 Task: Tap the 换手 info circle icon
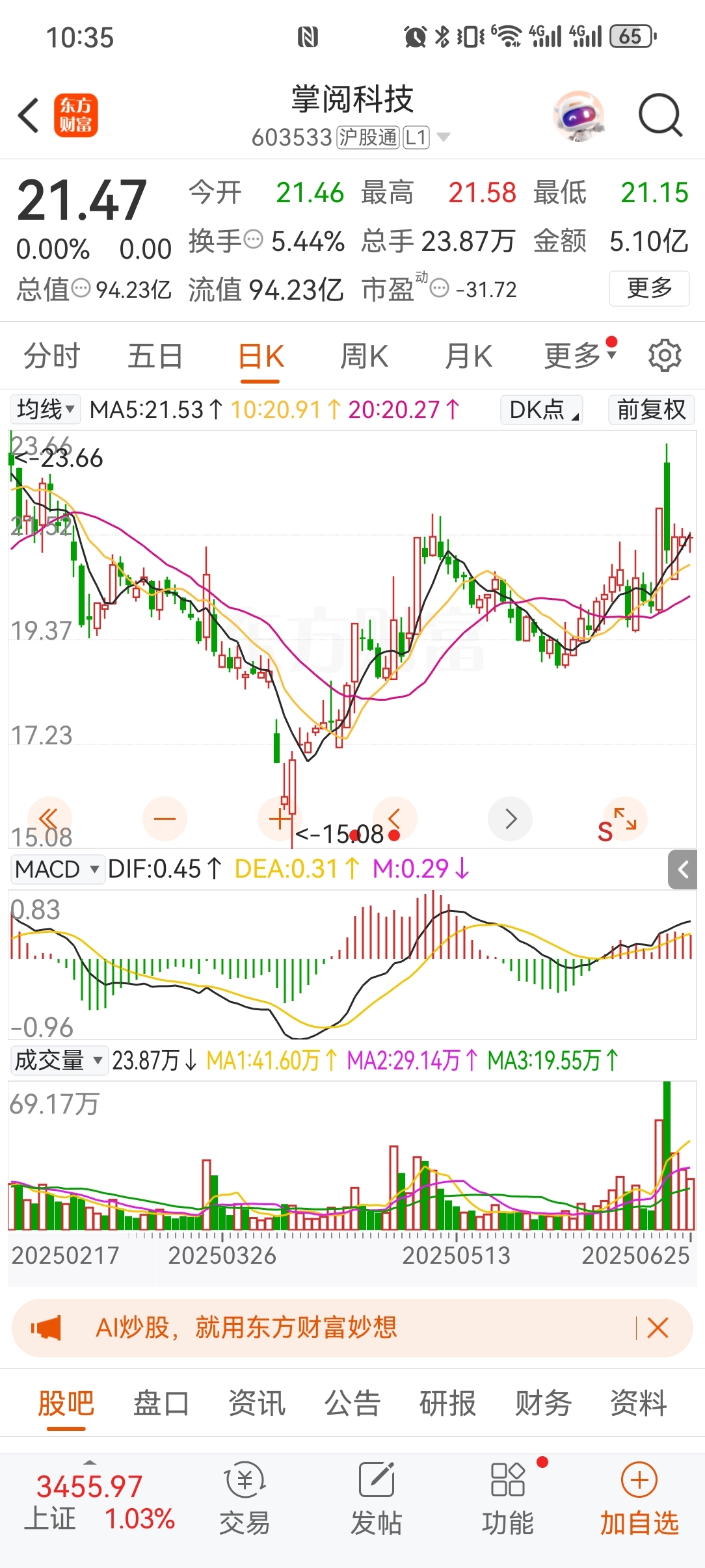tap(253, 239)
